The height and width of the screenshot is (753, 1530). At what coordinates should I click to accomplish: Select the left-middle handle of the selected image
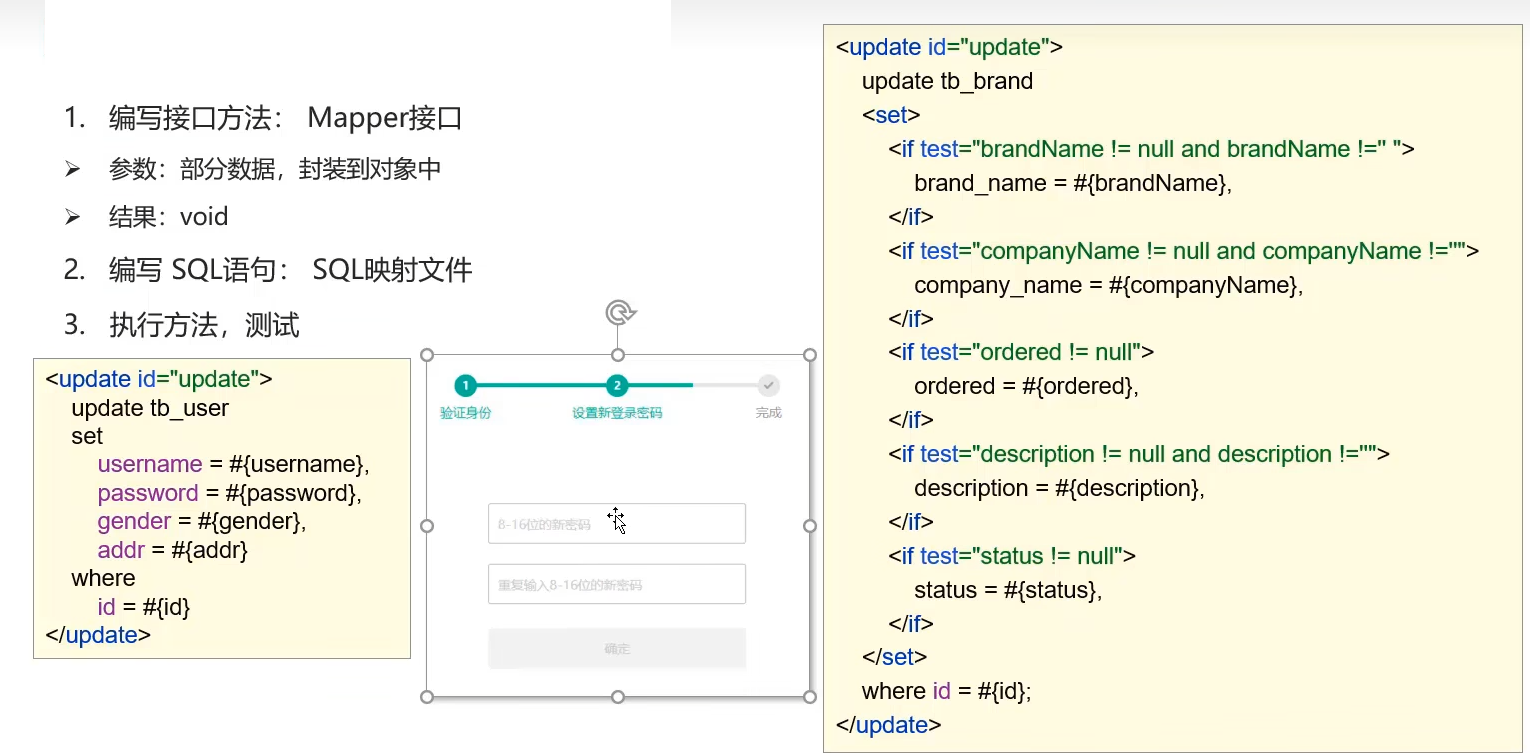(427, 525)
